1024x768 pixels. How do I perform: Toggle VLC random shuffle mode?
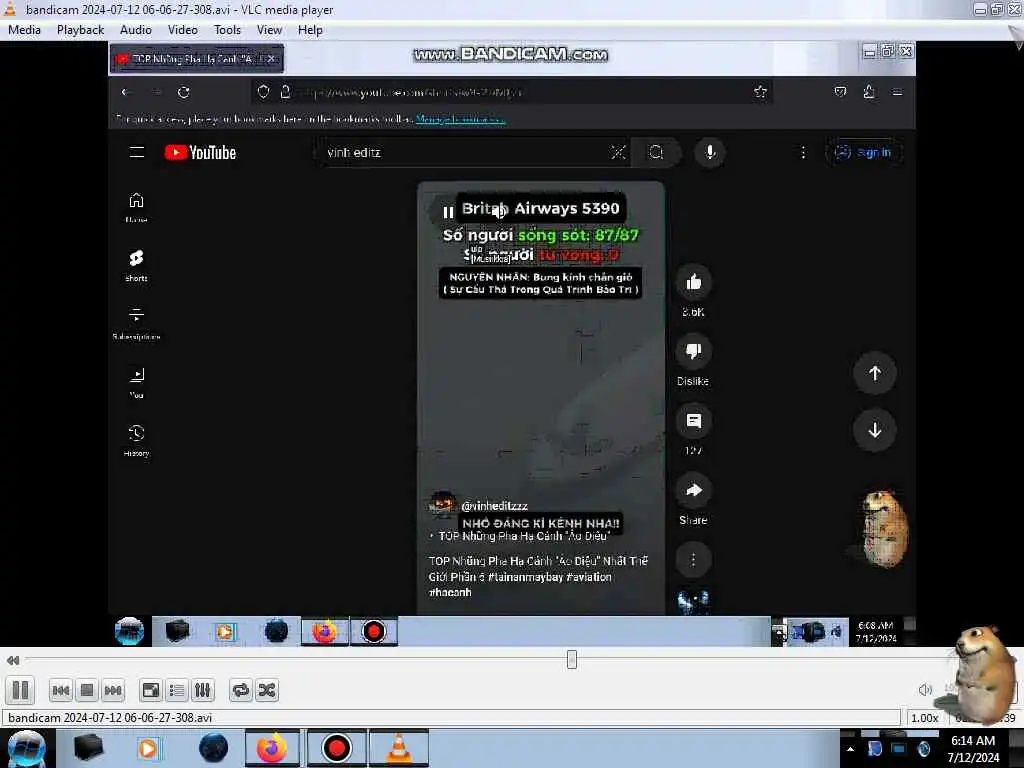[266, 690]
